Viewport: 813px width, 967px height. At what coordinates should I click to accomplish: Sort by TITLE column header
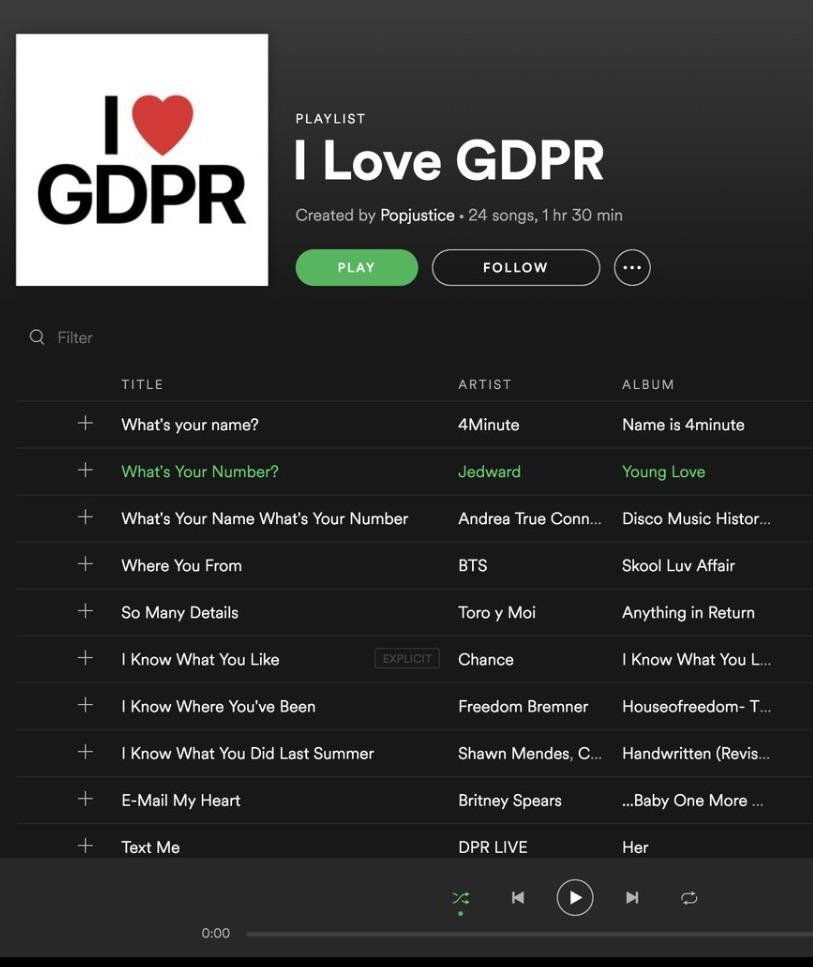click(x=142, y=384)
